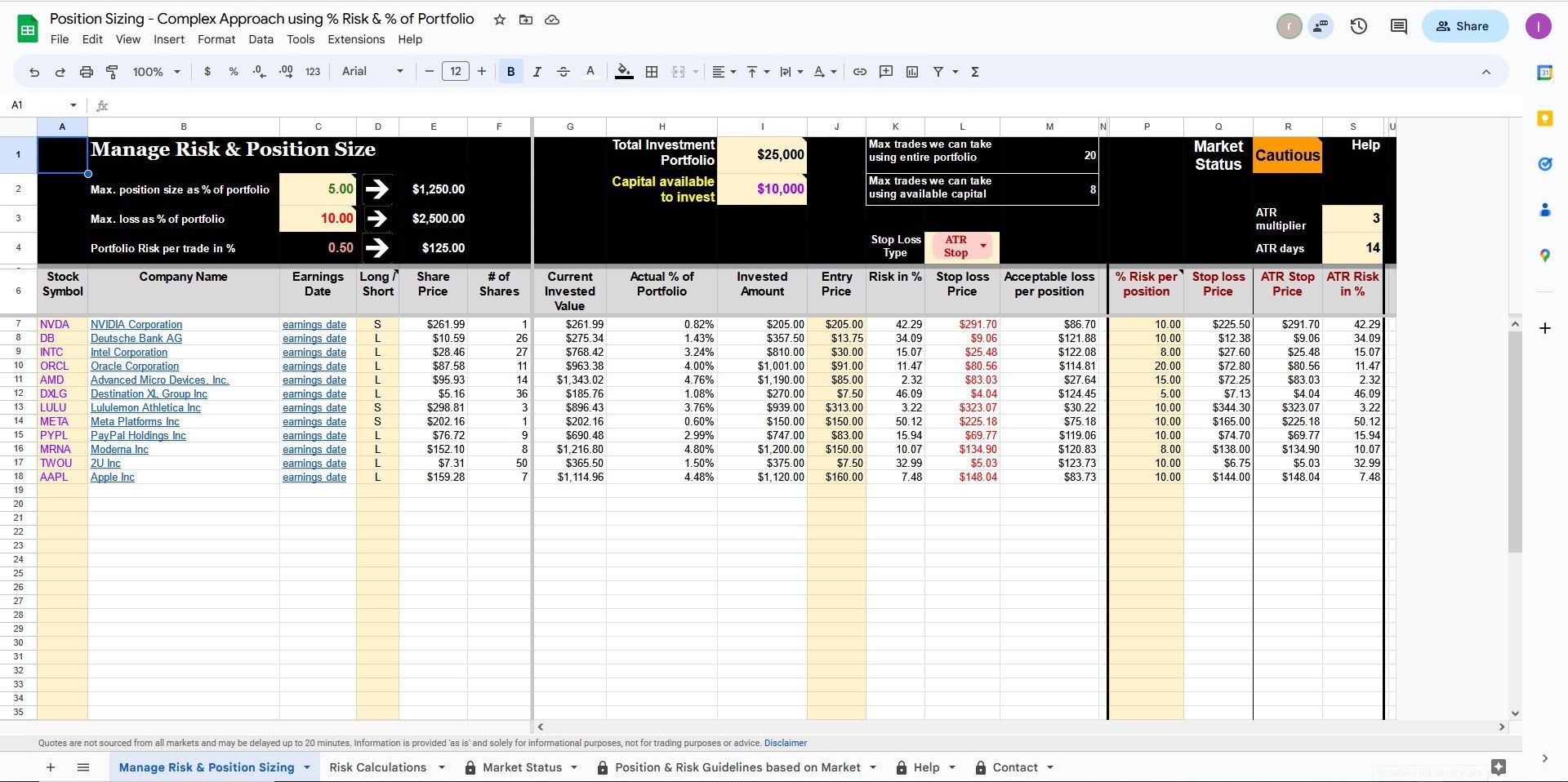Open Google Maps side panel
This screenshot has height=782, width=1568.
click(1545, 255)
